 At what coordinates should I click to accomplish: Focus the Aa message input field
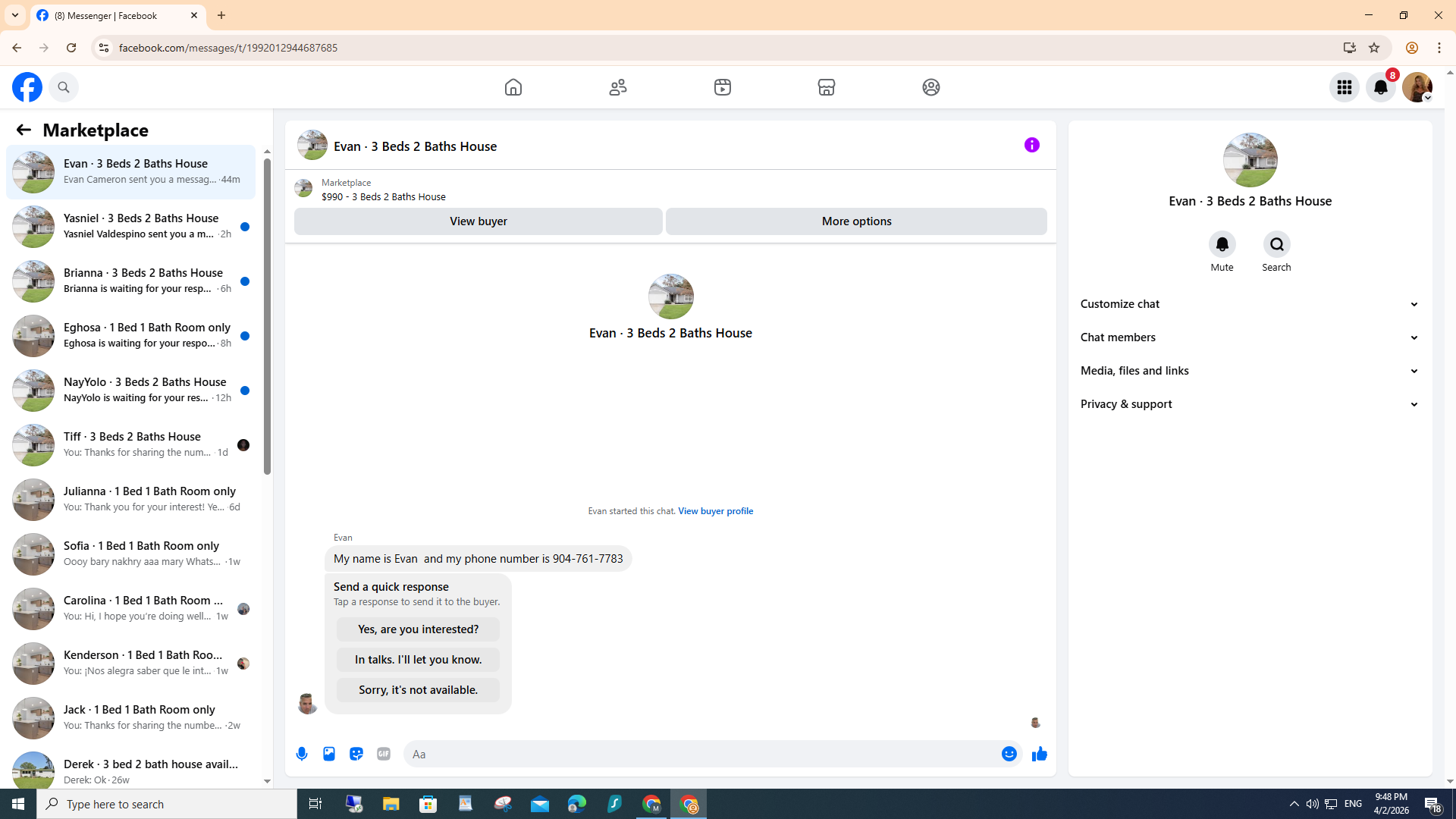click(x=701, y=754)
